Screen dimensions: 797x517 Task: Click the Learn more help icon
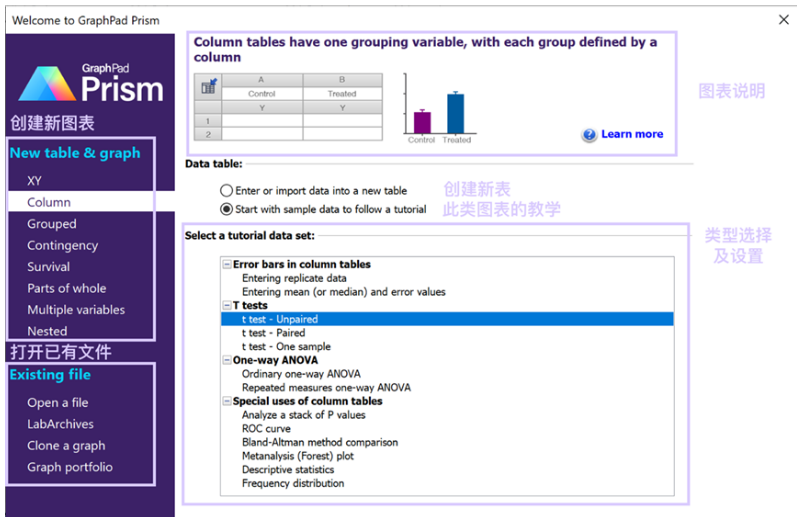click(x=589, y=135)
